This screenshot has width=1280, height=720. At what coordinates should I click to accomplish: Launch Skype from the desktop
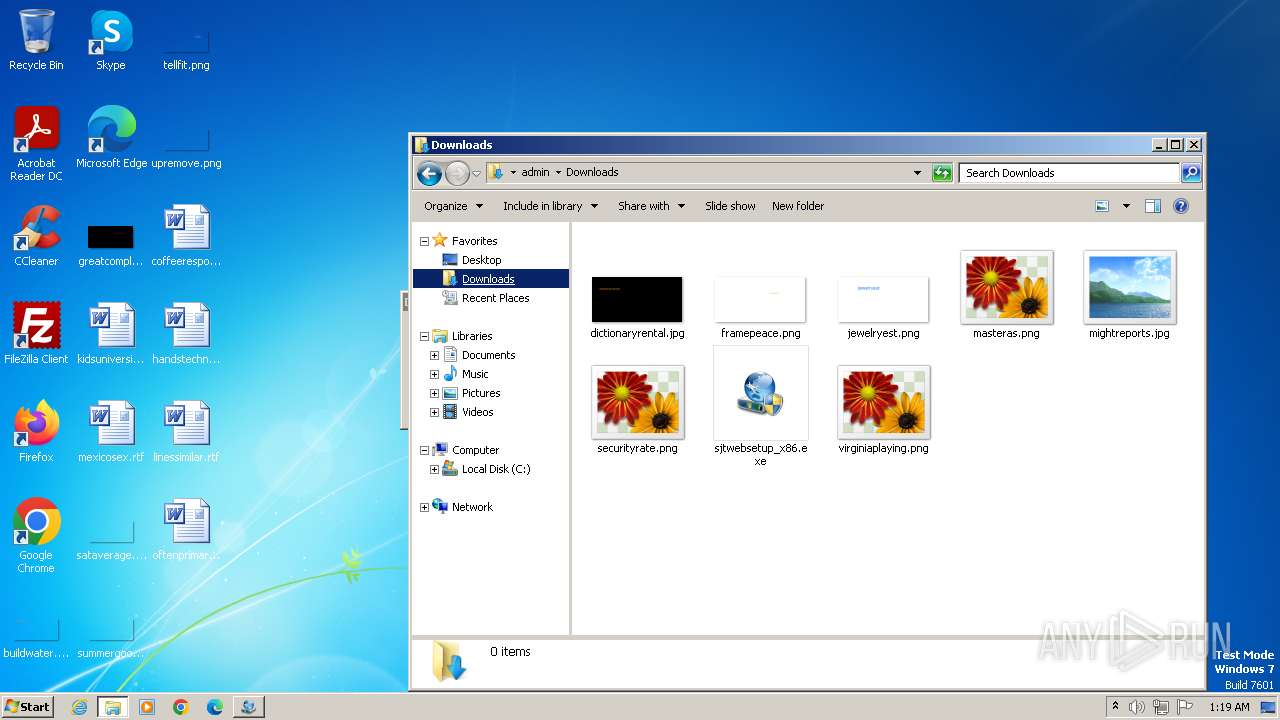click(110, 40)
